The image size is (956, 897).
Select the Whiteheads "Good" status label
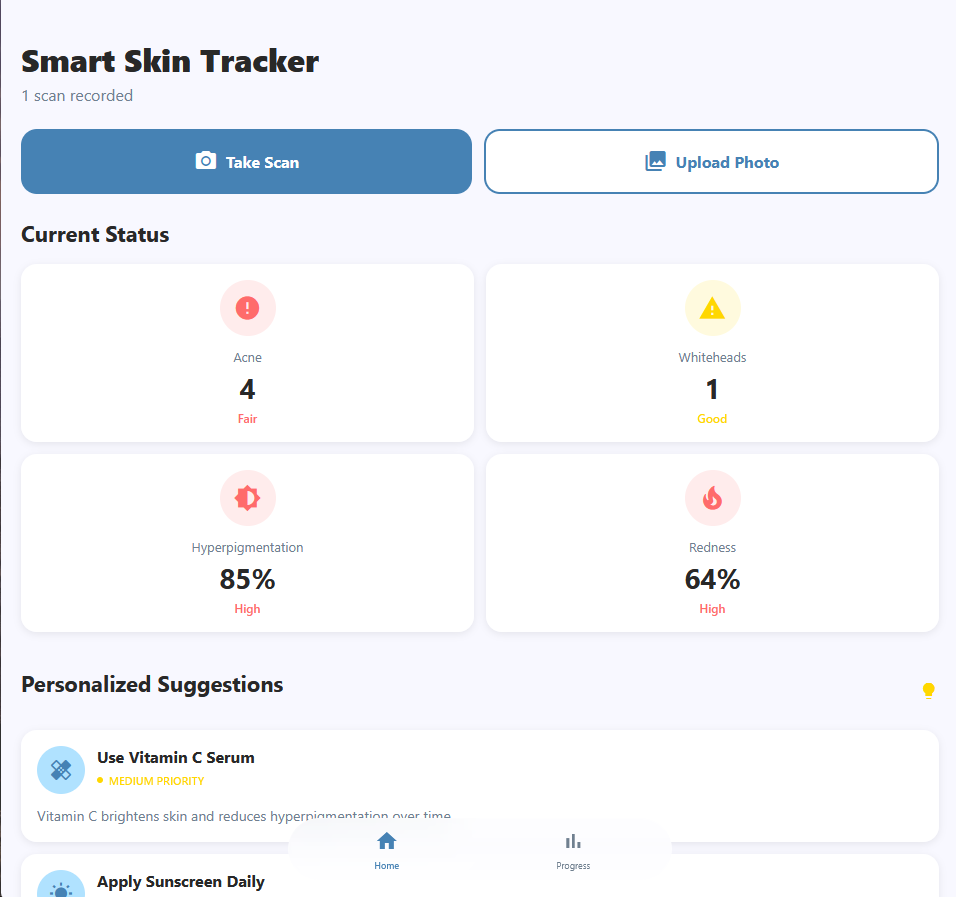tap(712, 419)
